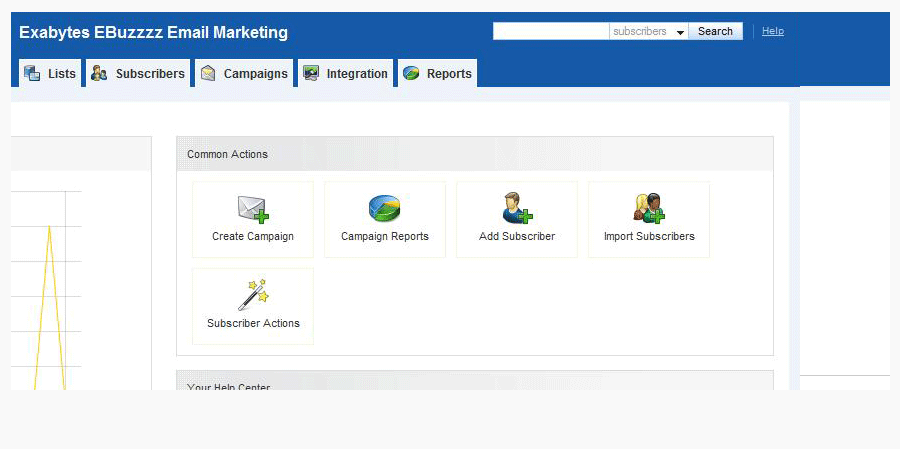The width and height of the screenshot is (900, 449).
Task: Click in the search text field
Action: point(550,31)
